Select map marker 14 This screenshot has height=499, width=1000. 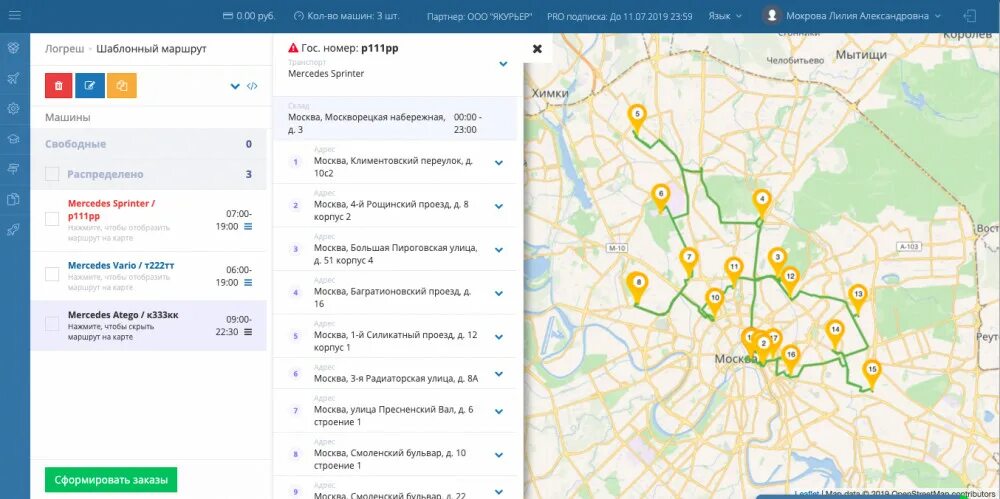click(835, 332)
